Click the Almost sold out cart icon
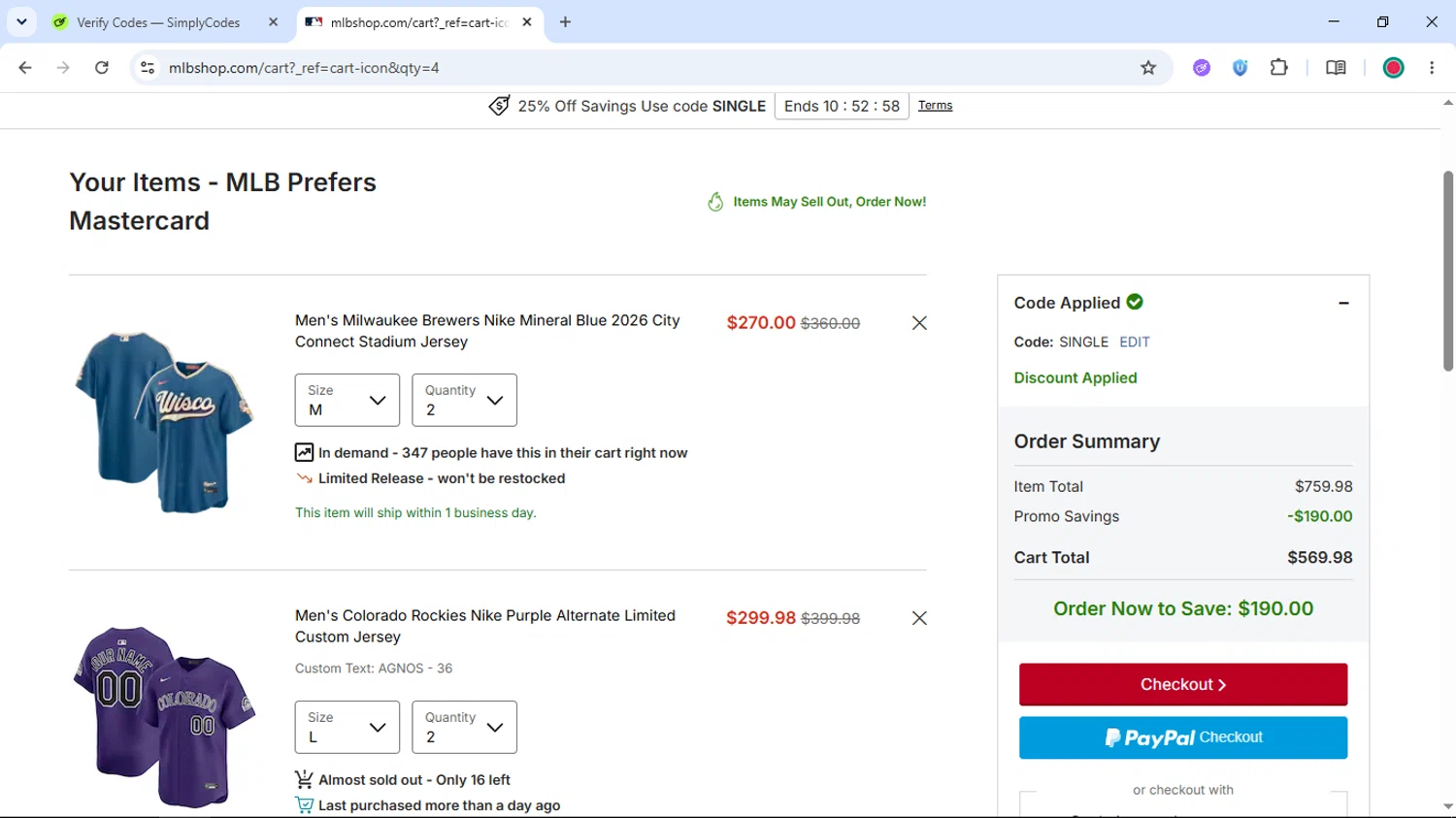The image size is (1456, 818). click(304, 779)
